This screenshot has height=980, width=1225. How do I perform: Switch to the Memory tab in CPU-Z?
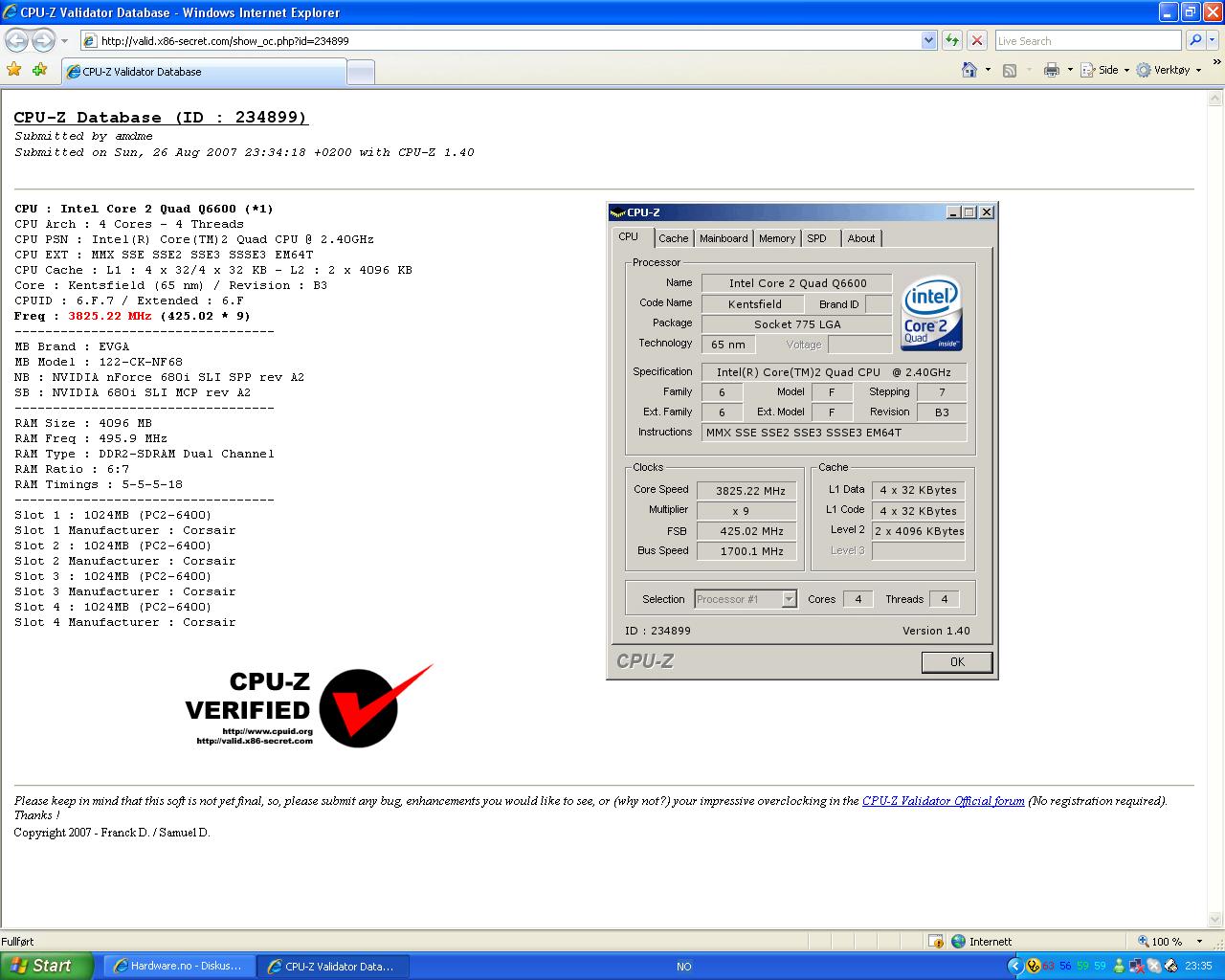(x=777, y=238)
